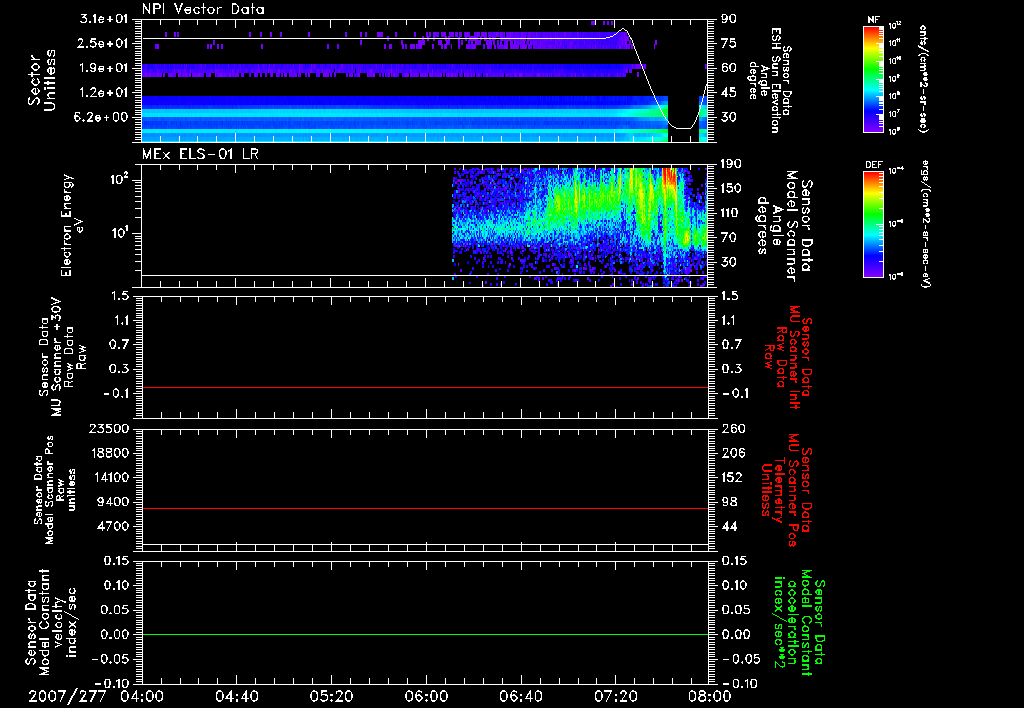
Task: Click the 08:00 time axis label
Action: click(710, 696)
